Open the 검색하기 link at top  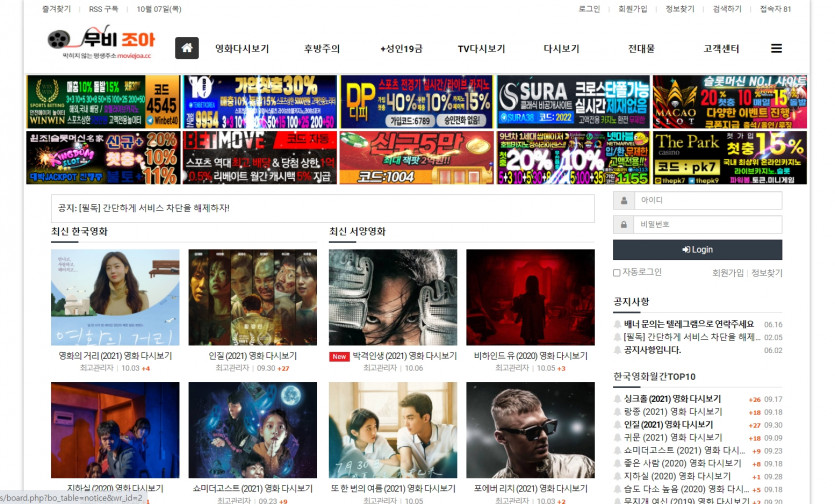pos(727,9)
